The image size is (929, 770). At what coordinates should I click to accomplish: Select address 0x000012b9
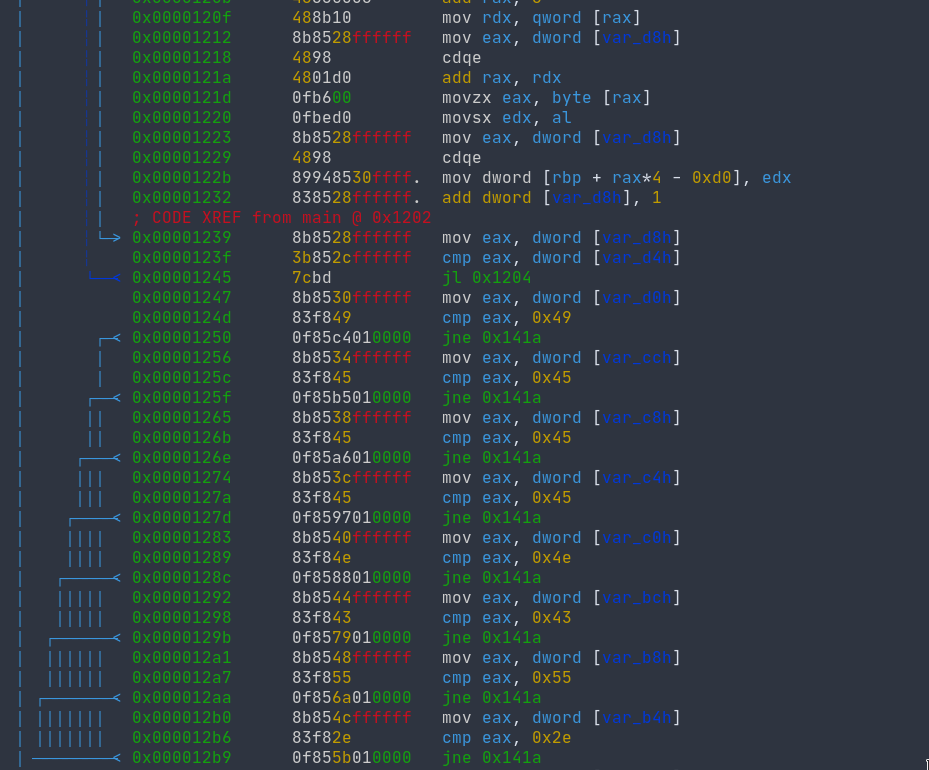181,758
